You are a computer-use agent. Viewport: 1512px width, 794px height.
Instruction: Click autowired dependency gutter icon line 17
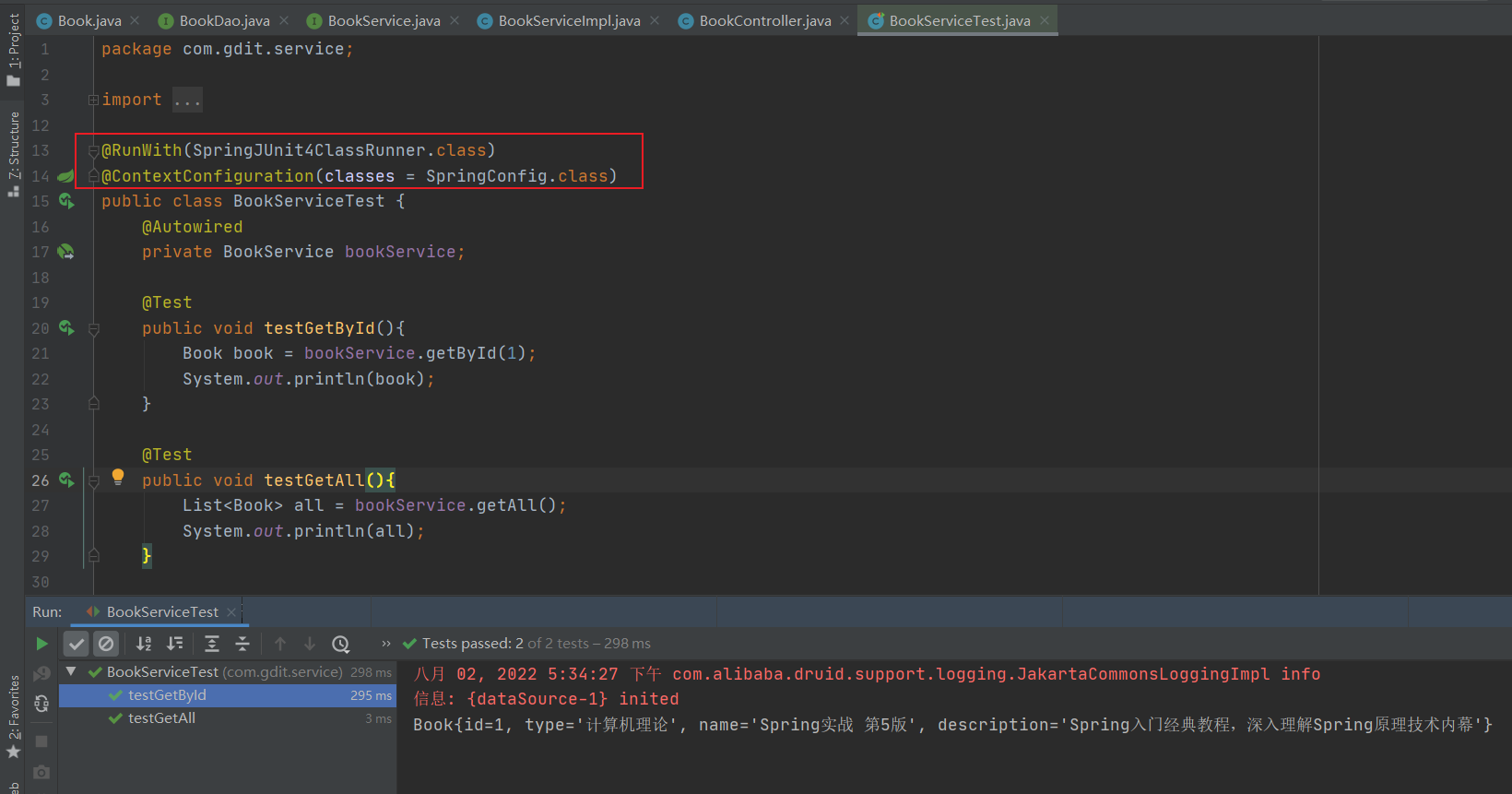pyautogui.click(x=65, y=252)
